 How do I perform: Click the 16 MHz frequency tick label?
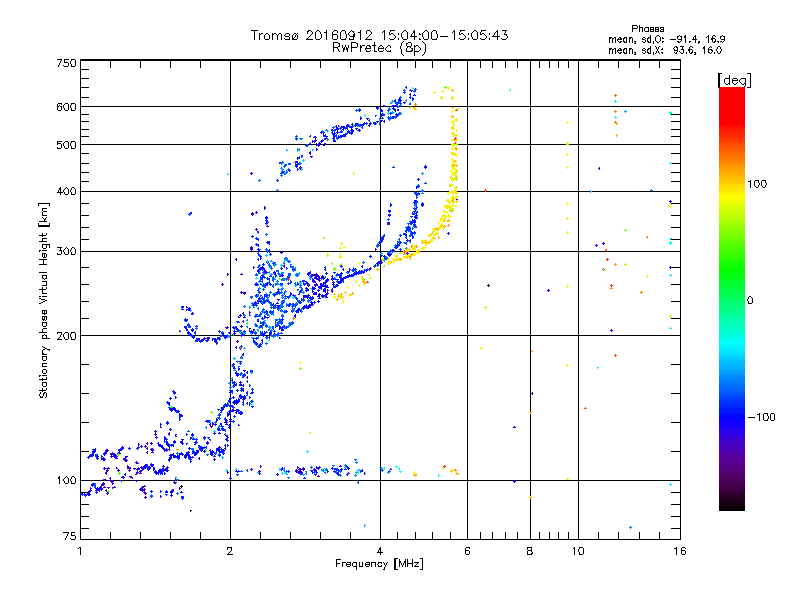680,551
